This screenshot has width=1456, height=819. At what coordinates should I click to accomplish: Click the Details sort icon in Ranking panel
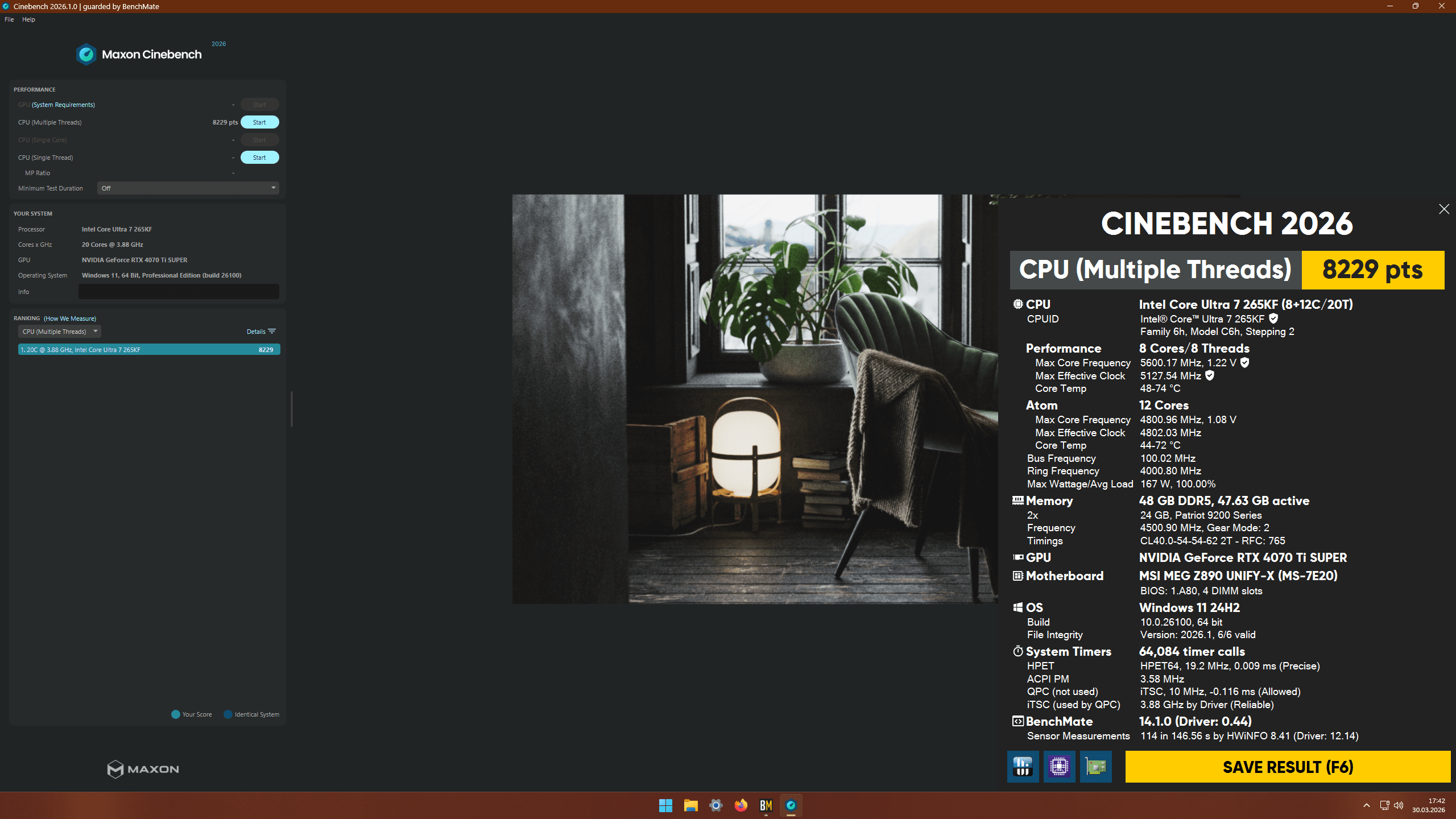(272, 330)
